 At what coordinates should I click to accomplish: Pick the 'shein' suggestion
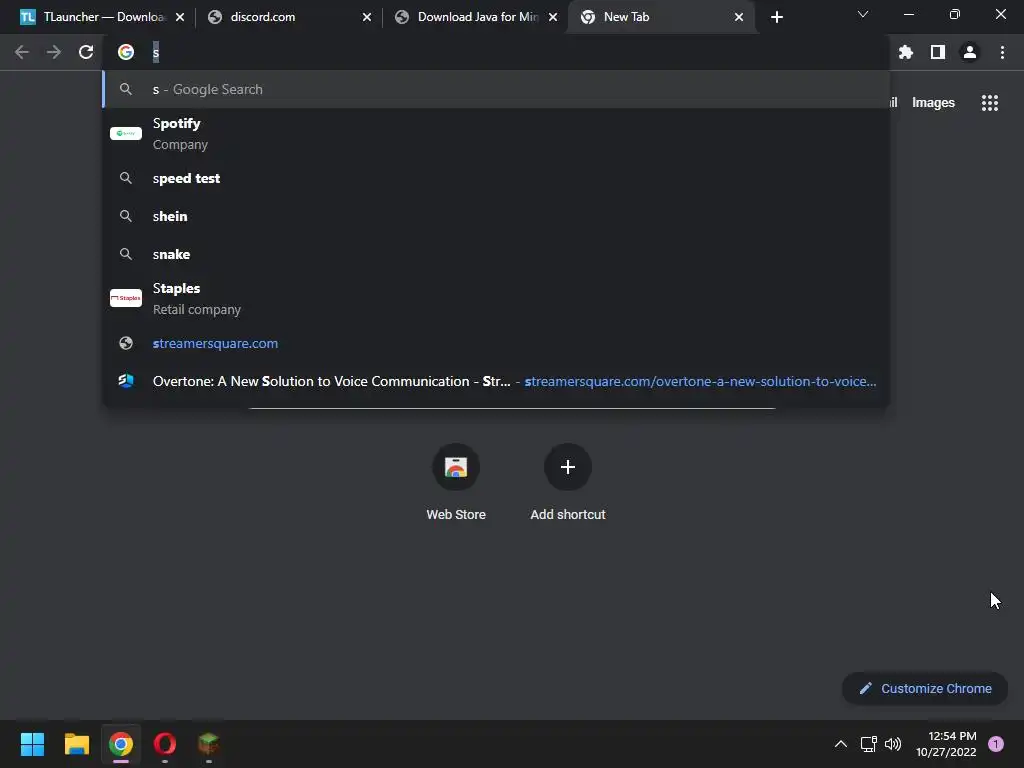coord(496,216)
